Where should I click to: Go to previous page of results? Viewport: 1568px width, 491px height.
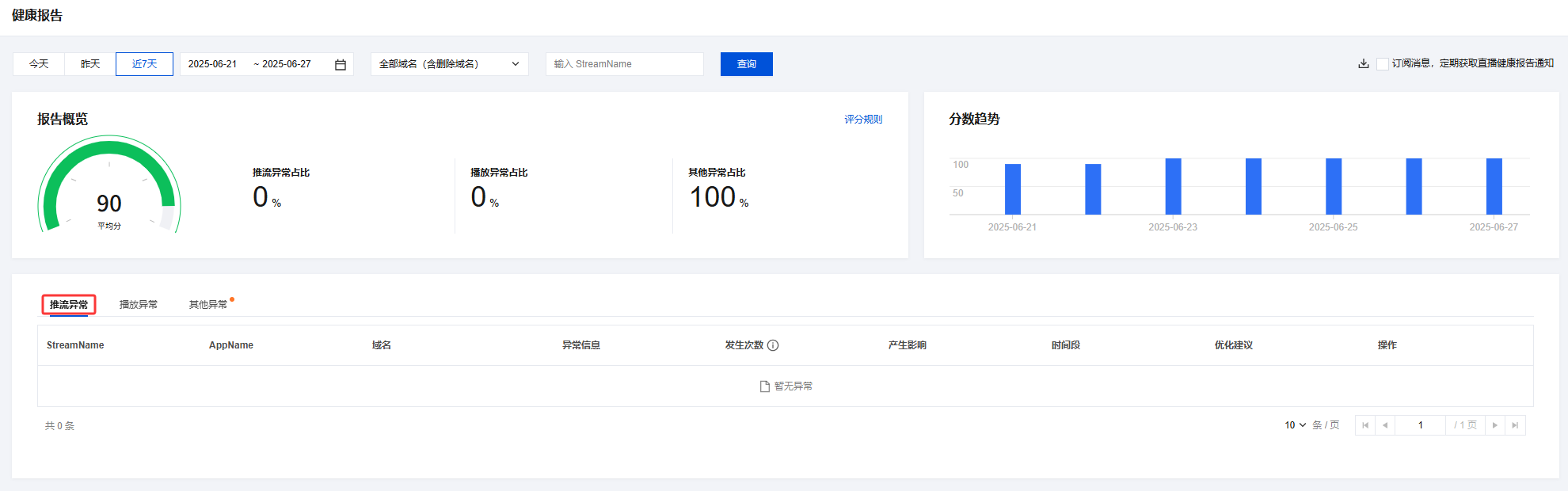coord(1384,425)
